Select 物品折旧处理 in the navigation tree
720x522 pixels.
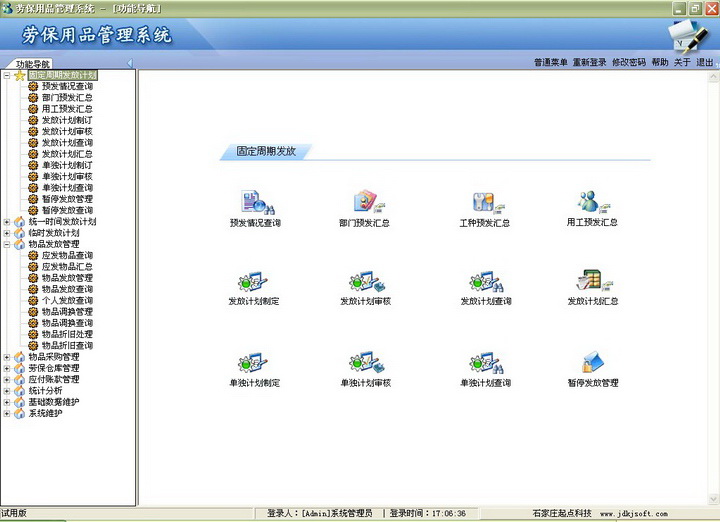66,334
